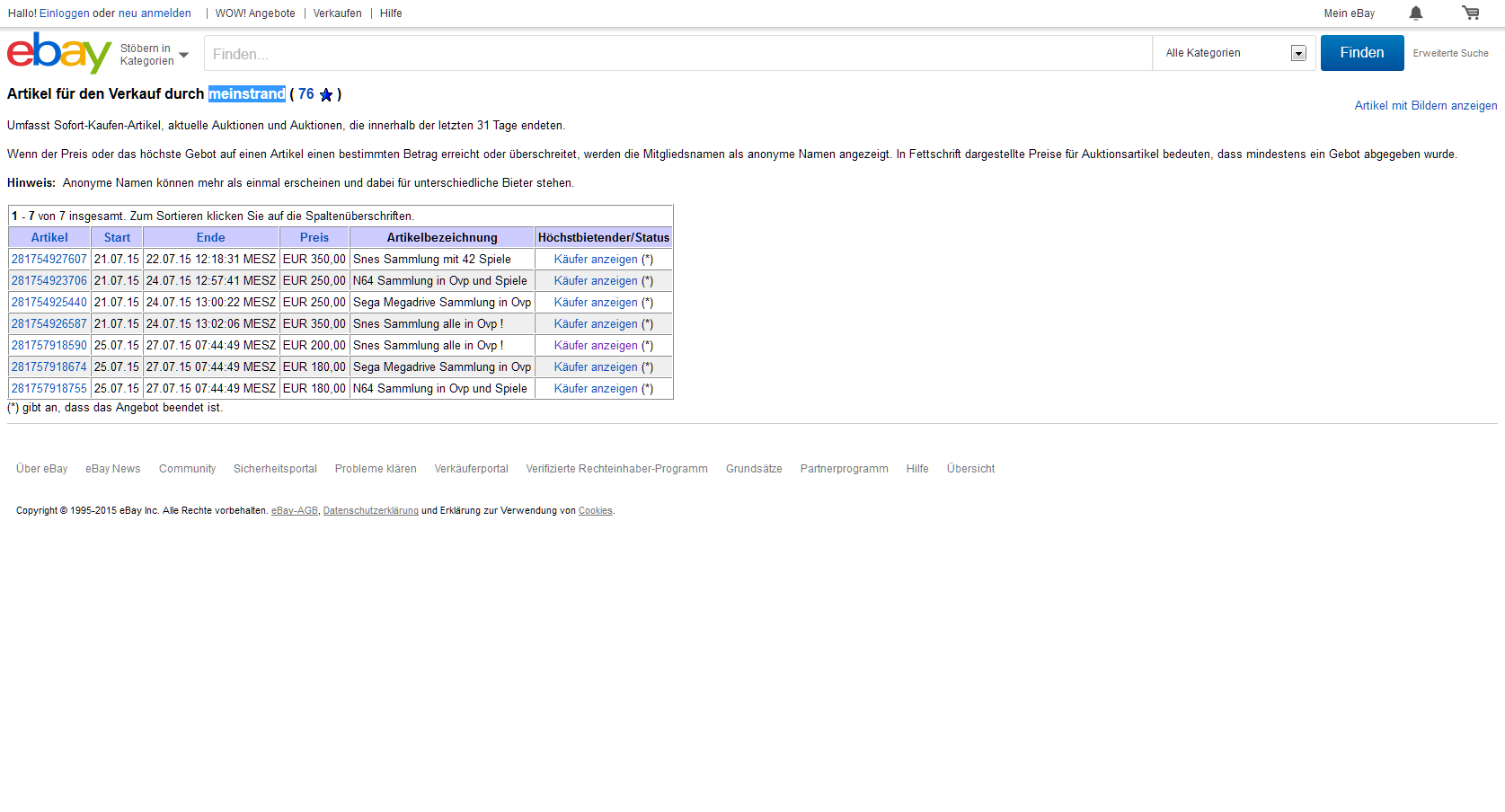Open the Alle Kategorien dropdown
Screen dimensions: 1505x812
pos(1235,53)
